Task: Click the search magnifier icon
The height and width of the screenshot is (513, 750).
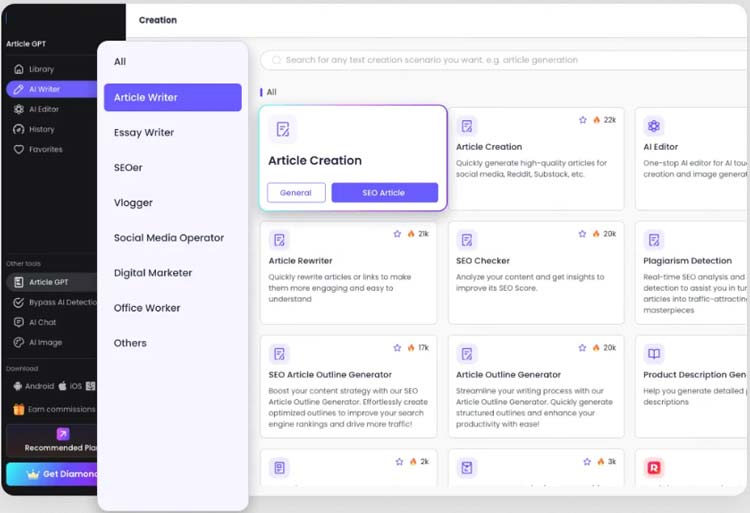Action: [276, 60]
